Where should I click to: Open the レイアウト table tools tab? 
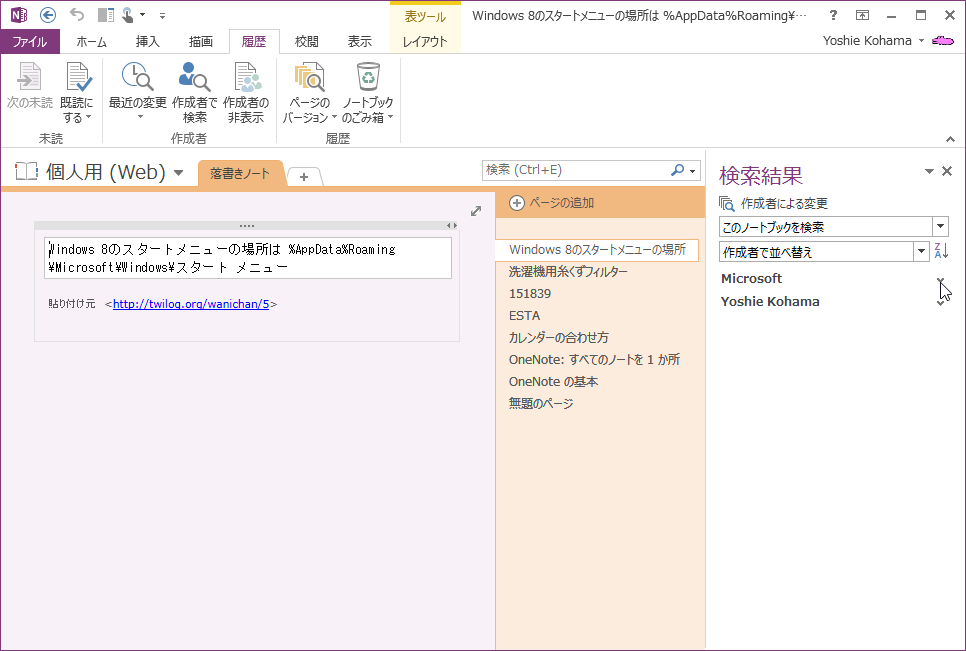coord(424,41)
